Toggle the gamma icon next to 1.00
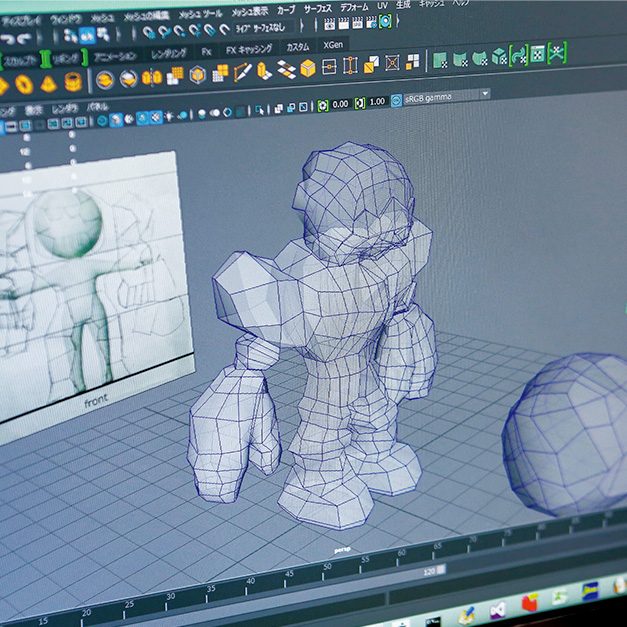 coord(359,103)
